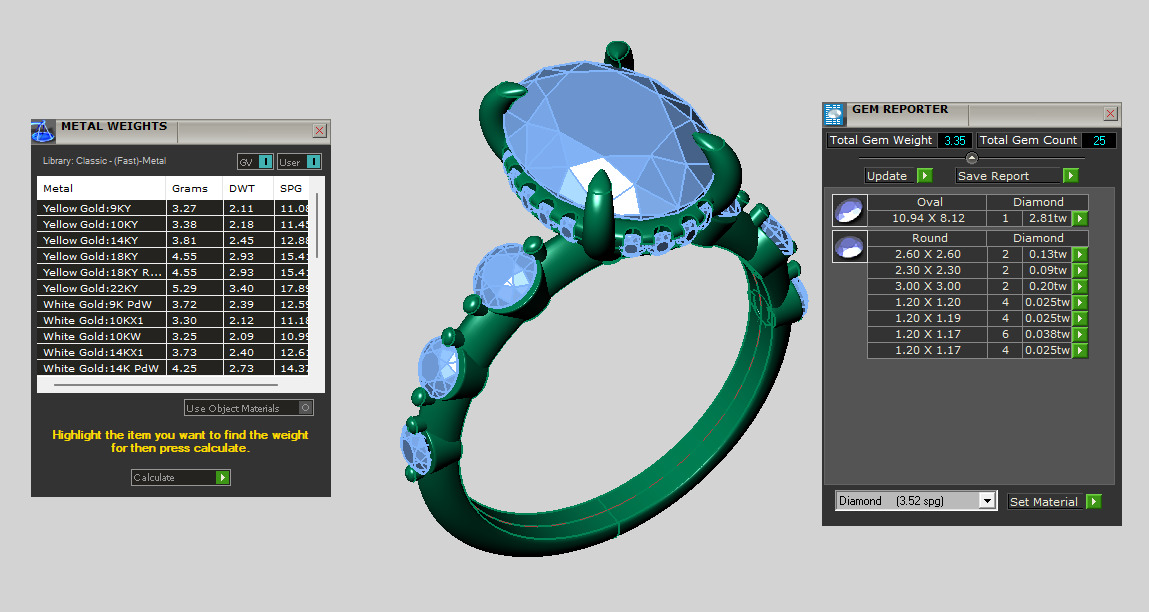Click the 0.038tw weight cell
Screen dimensions: 1149x612
[x=1048, y=335]
